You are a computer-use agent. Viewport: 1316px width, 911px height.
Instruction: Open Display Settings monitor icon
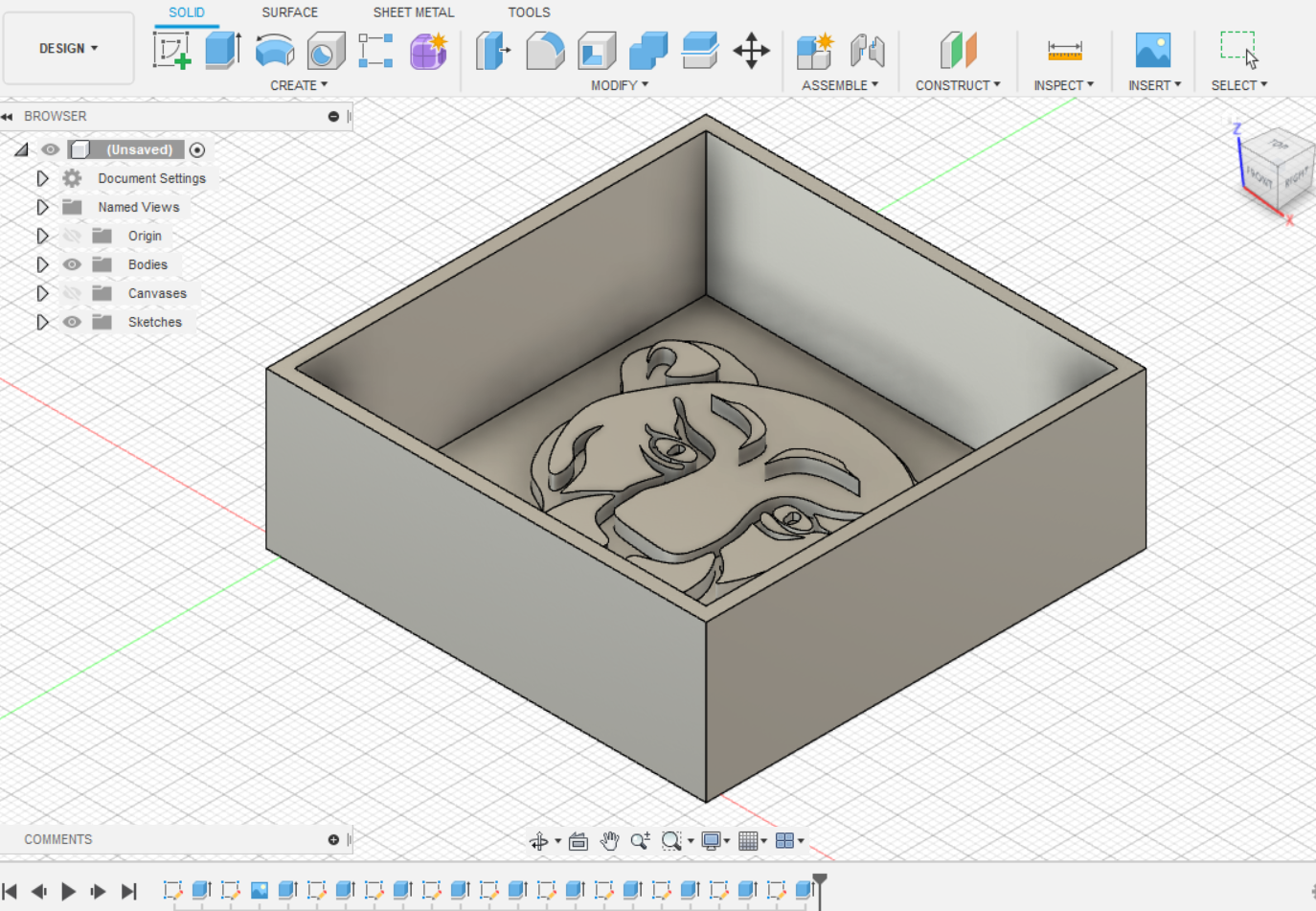point(711,841)
